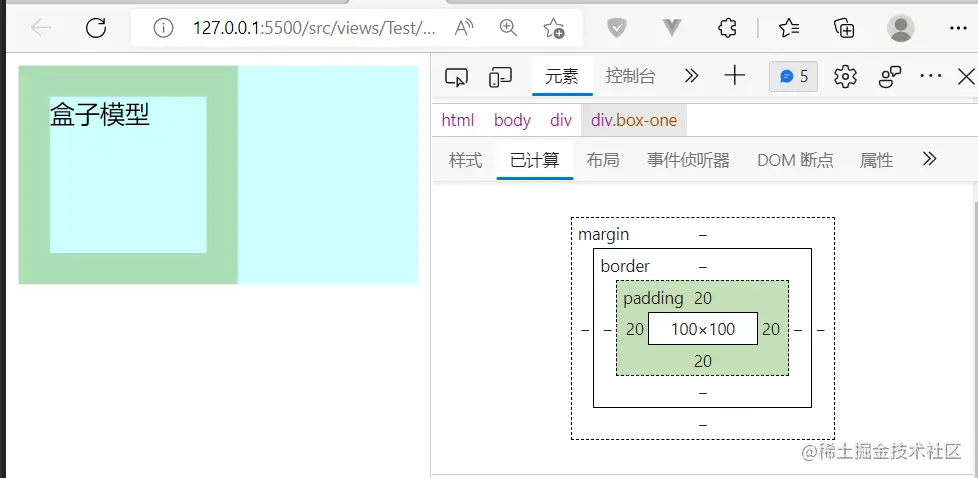
Task: Add a new DevTools tool tab
Action: click(x=735, y=76)
